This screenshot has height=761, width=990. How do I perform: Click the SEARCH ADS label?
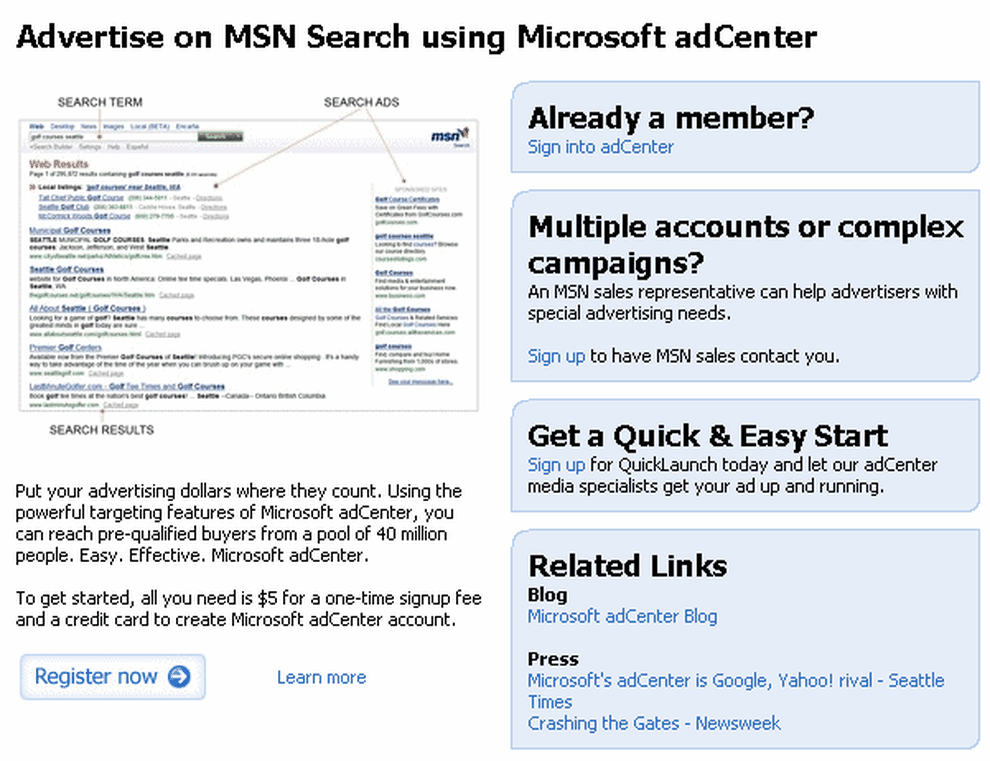(x=361, y=102)
